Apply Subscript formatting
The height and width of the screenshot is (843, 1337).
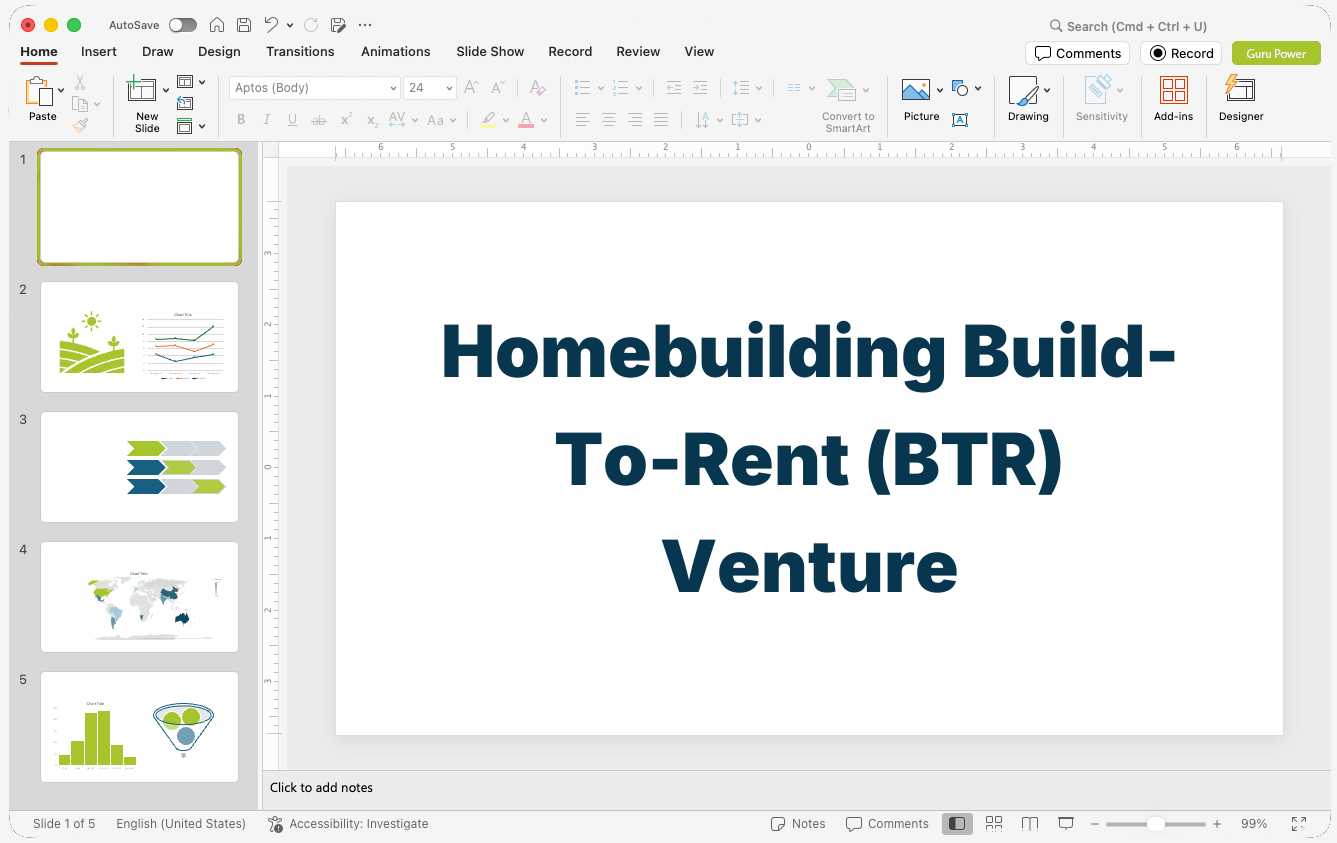click(372, 120)
